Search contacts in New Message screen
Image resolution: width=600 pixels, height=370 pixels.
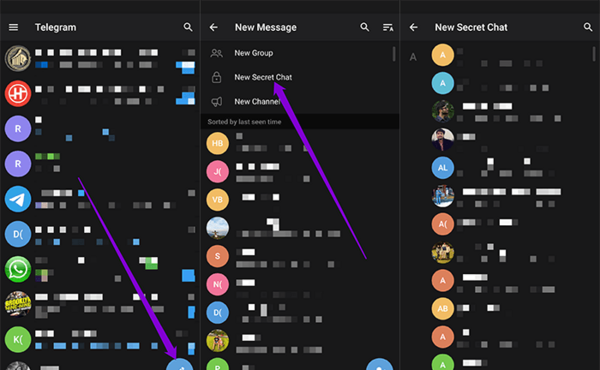tap(365, 27)
